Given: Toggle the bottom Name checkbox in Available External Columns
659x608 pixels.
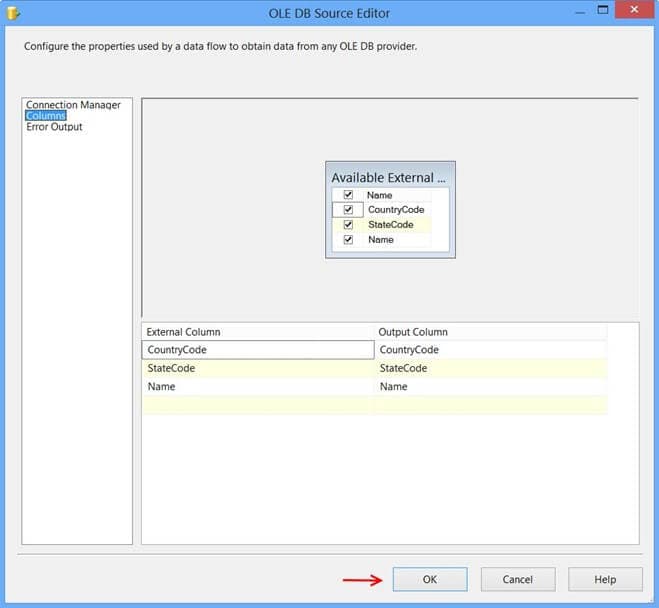Looking at the screenshot, I should tap(348, 240).
